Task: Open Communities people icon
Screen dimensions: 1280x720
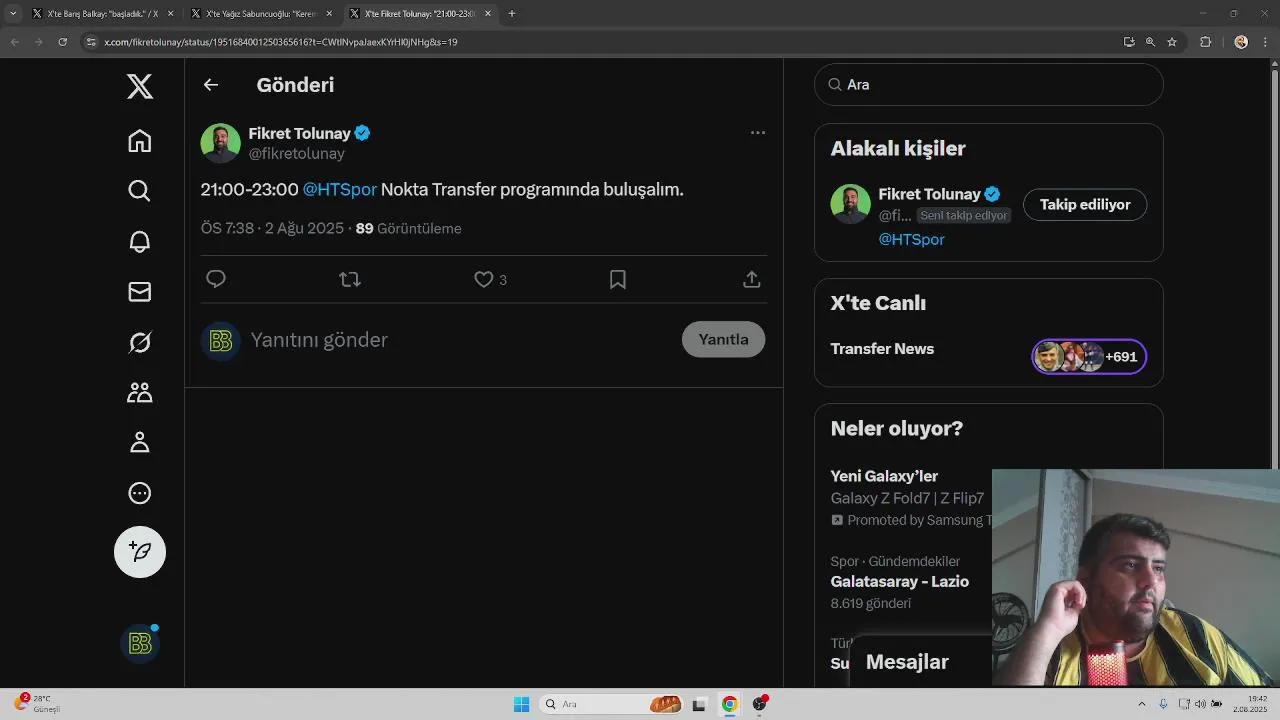Action: point(140,392)
